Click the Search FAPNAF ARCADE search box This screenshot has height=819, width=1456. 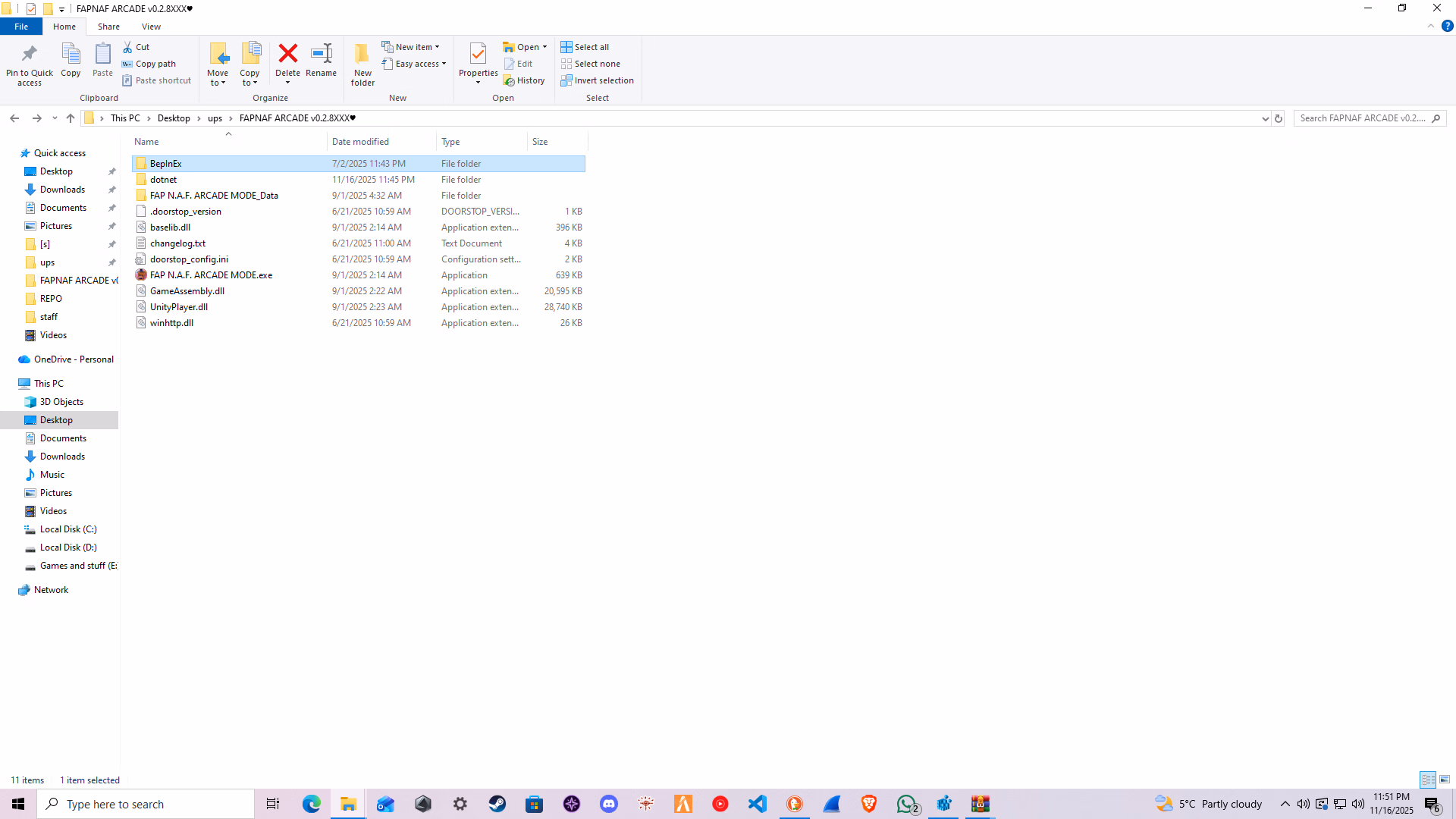tap(1362, 118)
